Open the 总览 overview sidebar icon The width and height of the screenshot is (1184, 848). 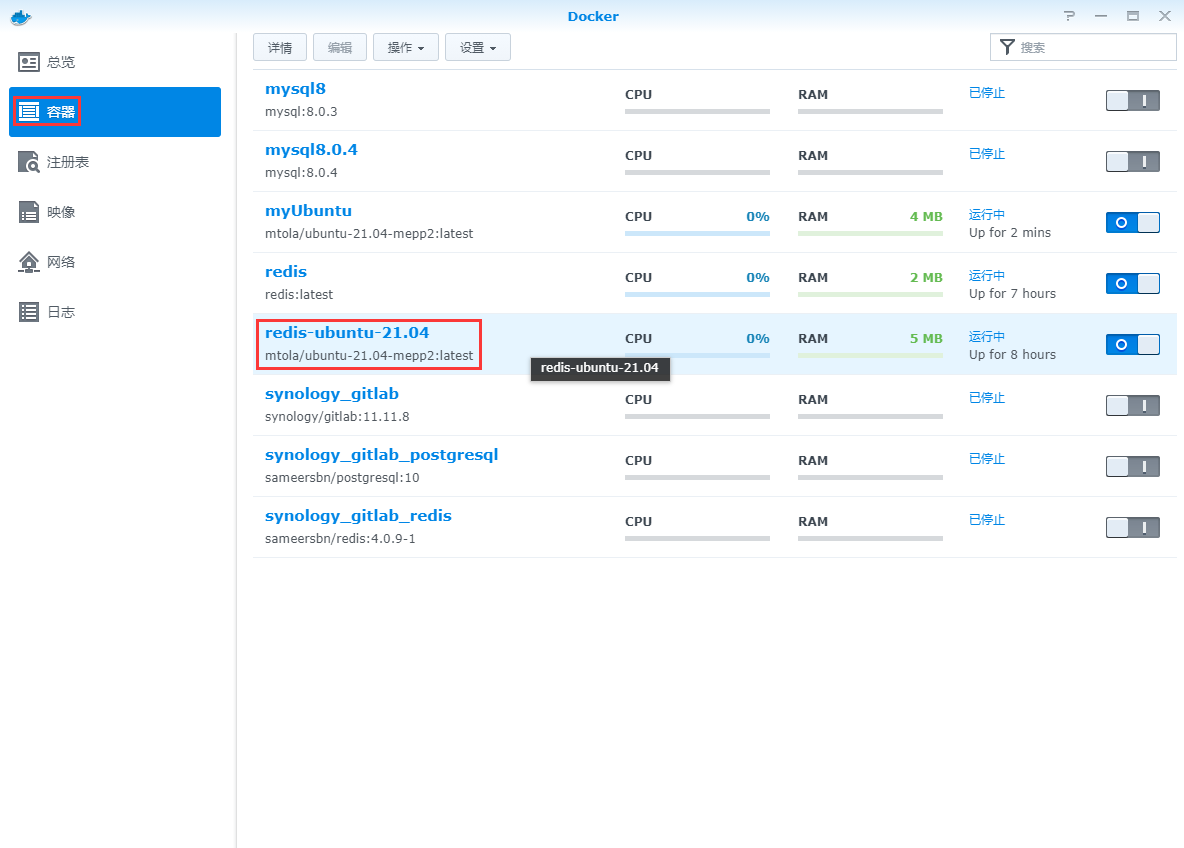click(x=30, y=62)
